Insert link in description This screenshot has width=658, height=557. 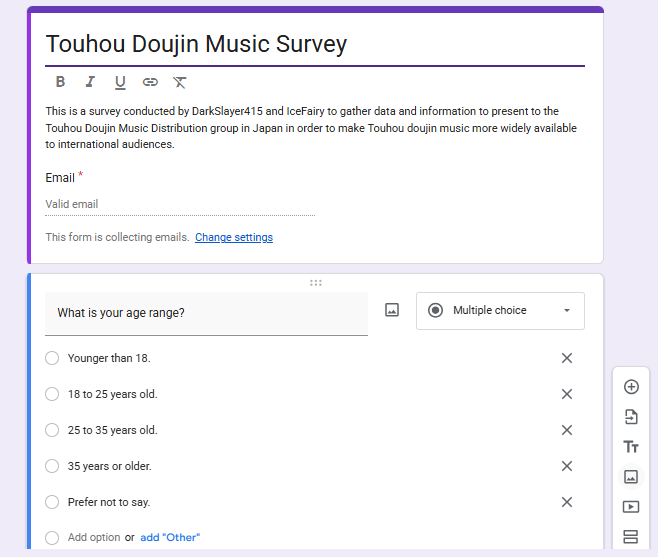(x=150, y=82)
